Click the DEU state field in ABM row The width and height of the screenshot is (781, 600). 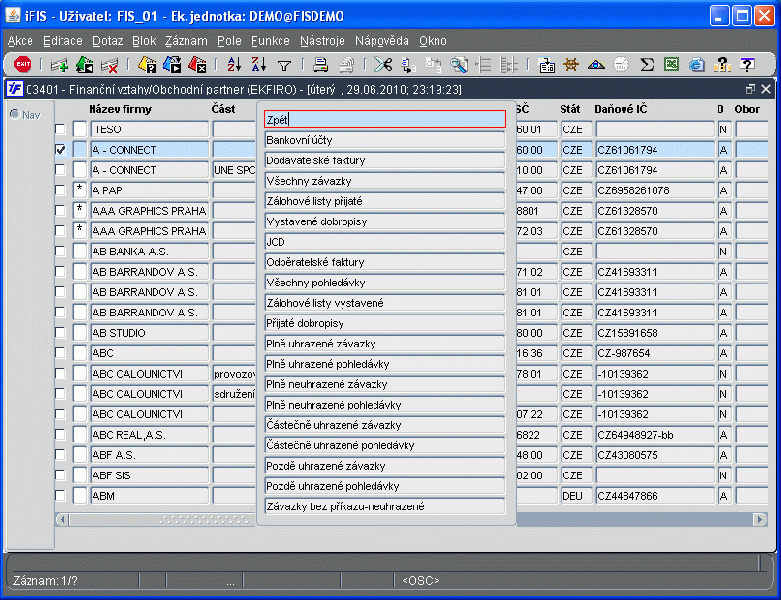tap(576, 496)
